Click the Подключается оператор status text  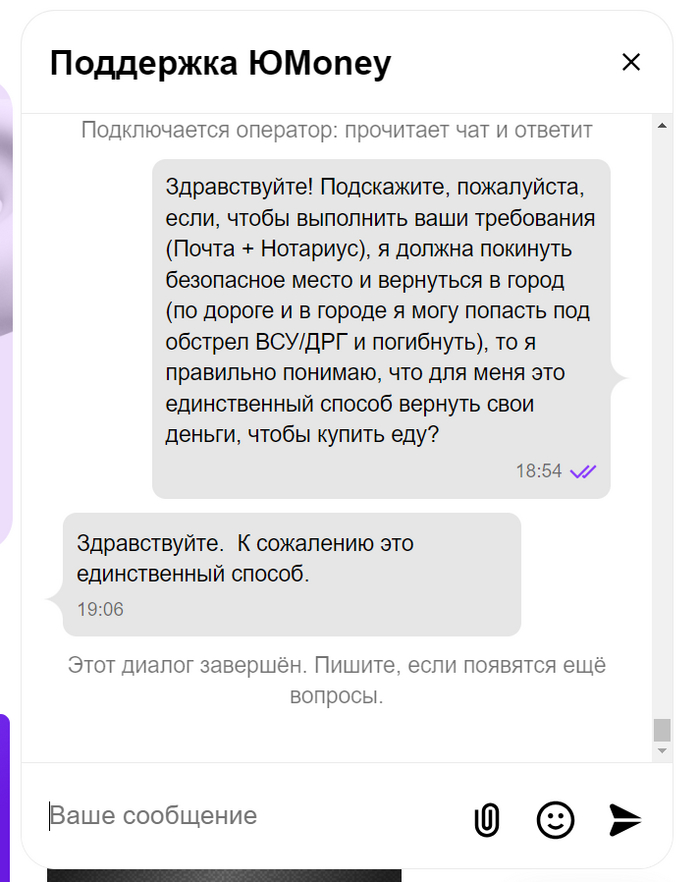tap(337, 130)
